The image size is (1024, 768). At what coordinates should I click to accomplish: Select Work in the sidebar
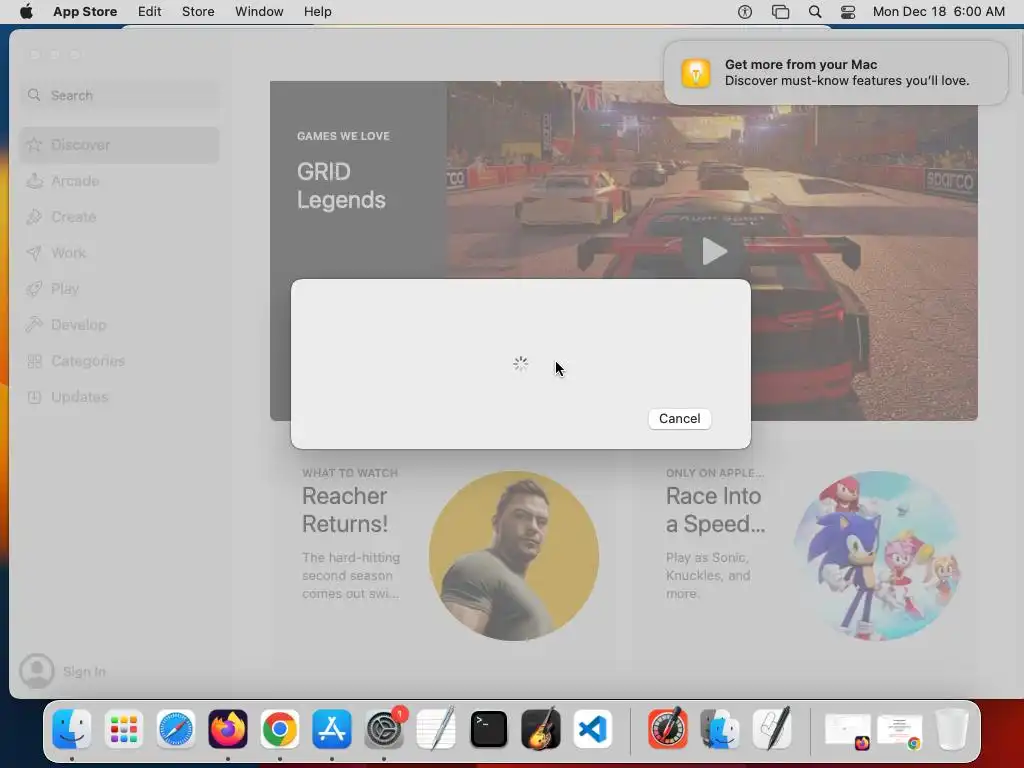120,253
